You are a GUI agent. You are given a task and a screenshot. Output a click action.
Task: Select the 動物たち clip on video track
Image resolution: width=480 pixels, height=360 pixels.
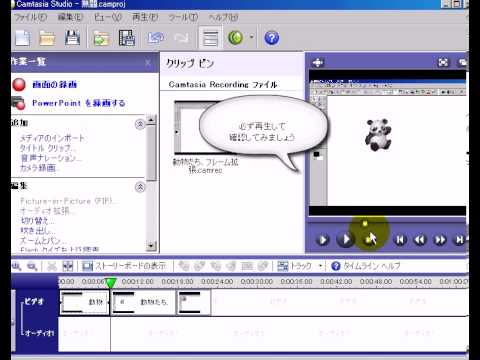pos(143,302)
